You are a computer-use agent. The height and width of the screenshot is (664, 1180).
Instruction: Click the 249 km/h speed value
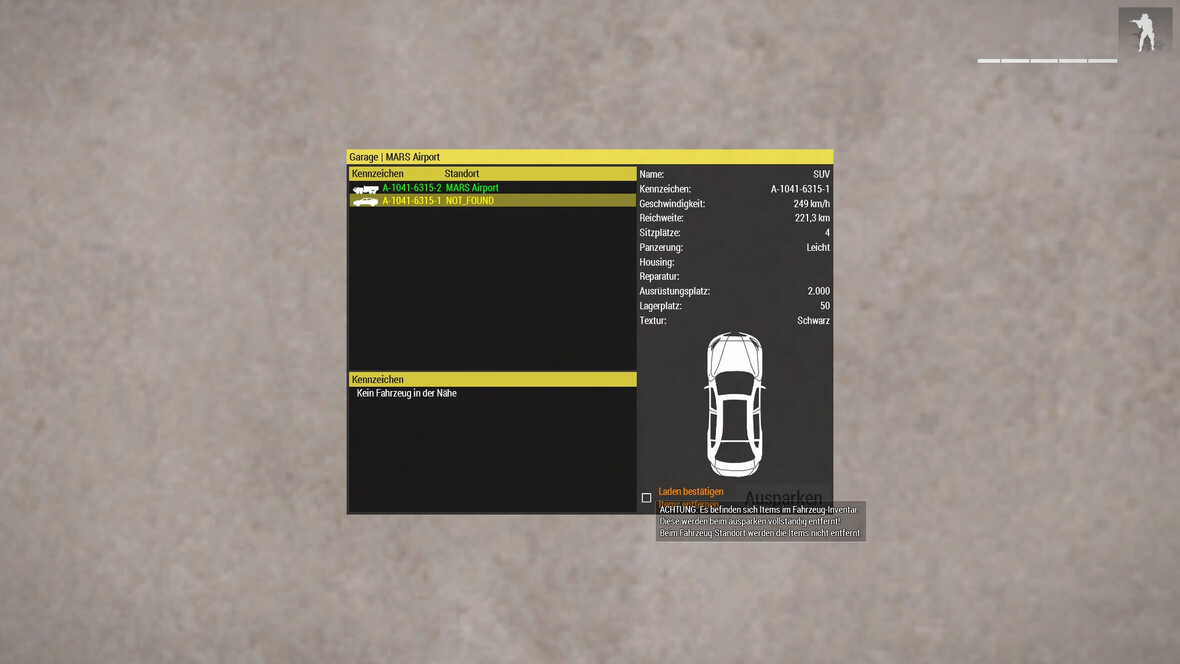point(811,203)
